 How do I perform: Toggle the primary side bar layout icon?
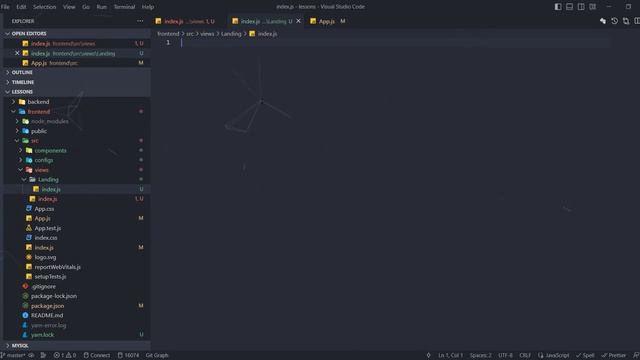558,7
